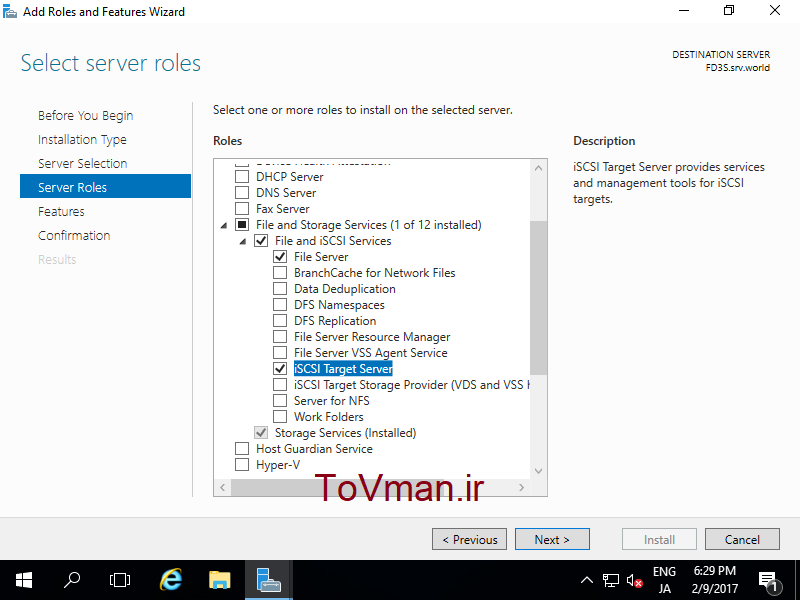The width and height of the screenshot is (800, 600).
Task: Click the roles list scroll-down arrow
Action: click(538, 471)
